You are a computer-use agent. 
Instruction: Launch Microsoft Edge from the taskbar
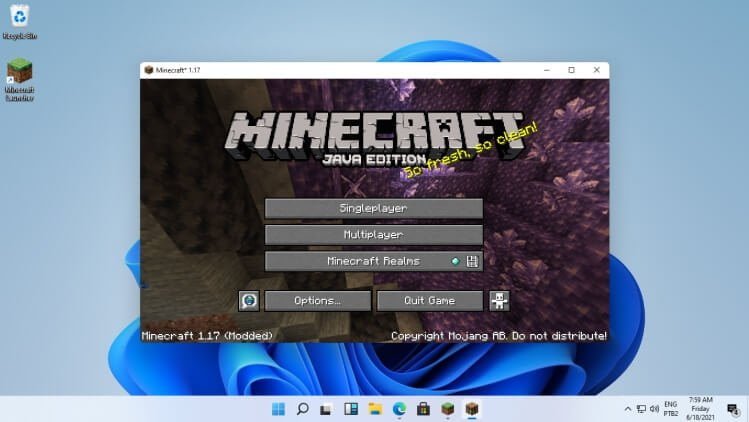[399, 409]
